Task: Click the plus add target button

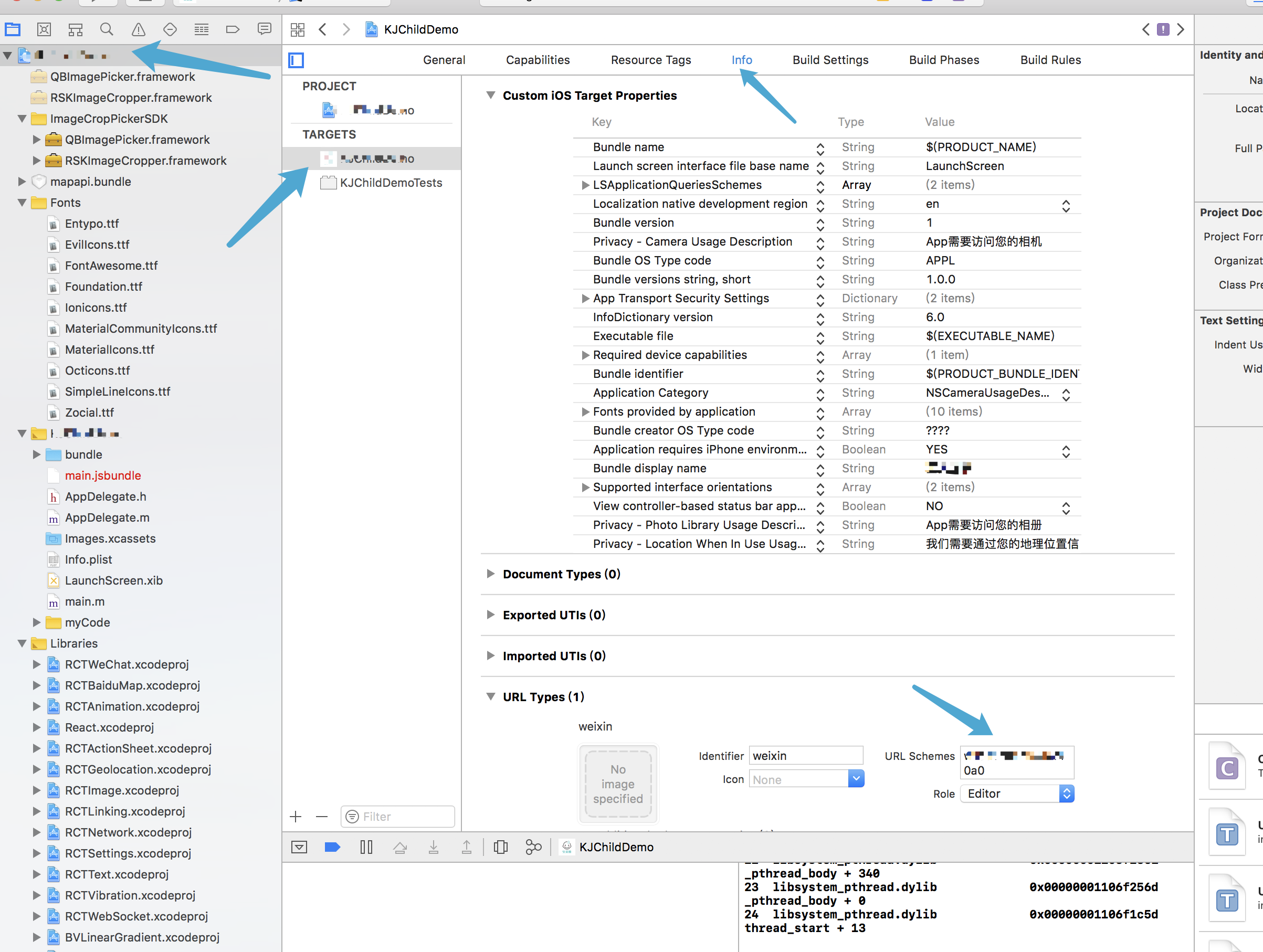Action: point(296,817)
